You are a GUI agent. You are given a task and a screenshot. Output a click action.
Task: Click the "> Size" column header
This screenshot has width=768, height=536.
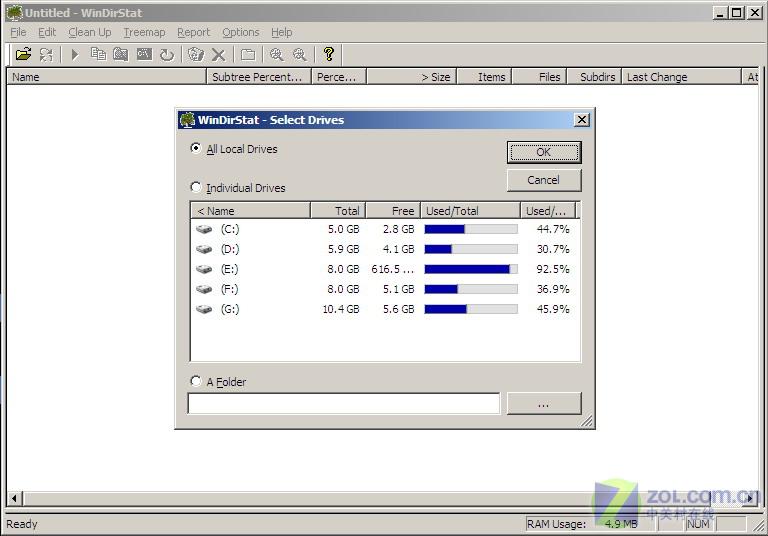pos(411,77)
